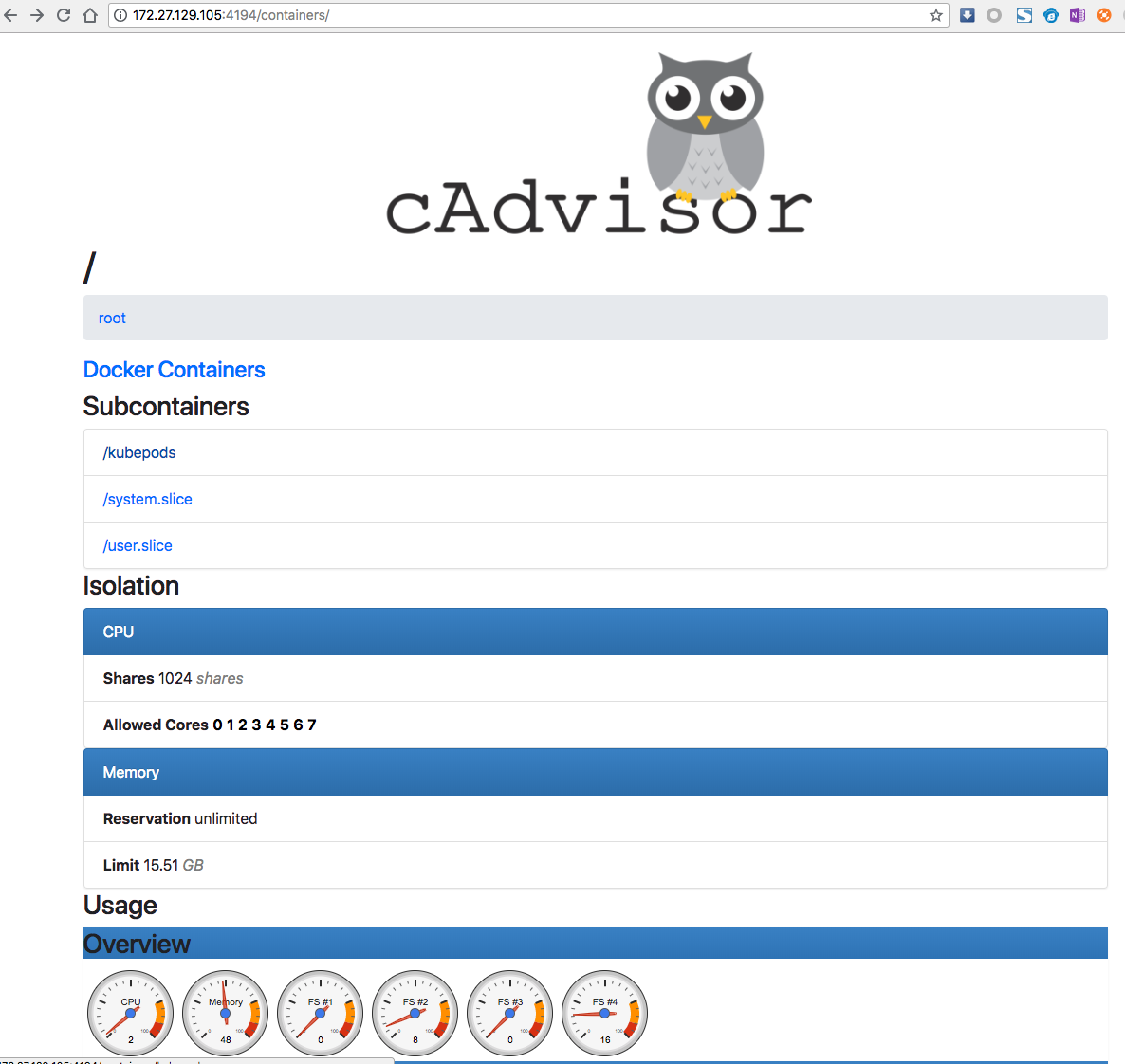Image resolution: width=1125 pixels, height=1064 pixels.
Task: Open the Docker Containers link
Action: (x=174, y=370)
